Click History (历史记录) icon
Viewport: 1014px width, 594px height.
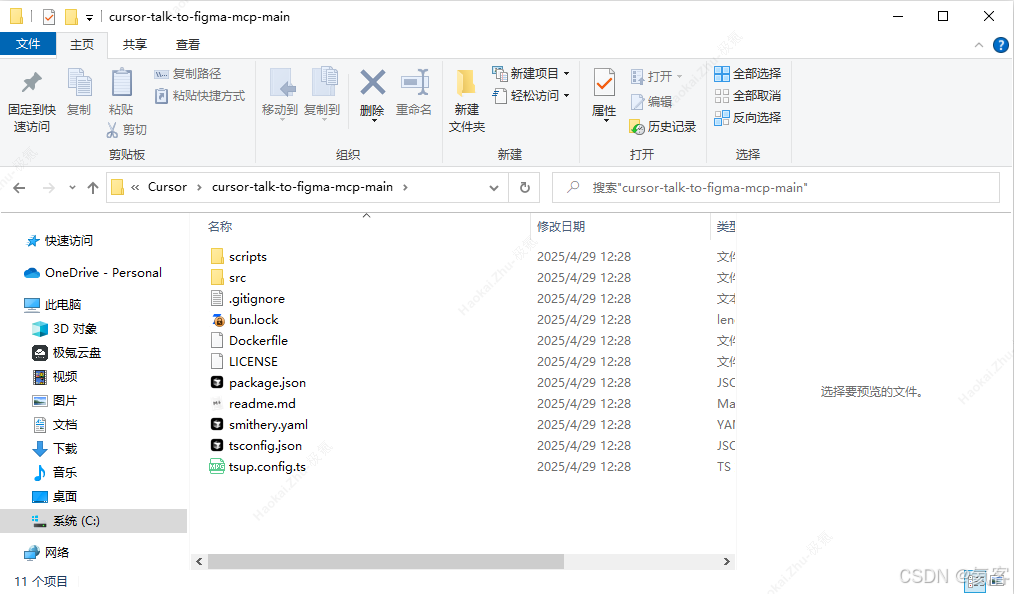pos(637,127)
